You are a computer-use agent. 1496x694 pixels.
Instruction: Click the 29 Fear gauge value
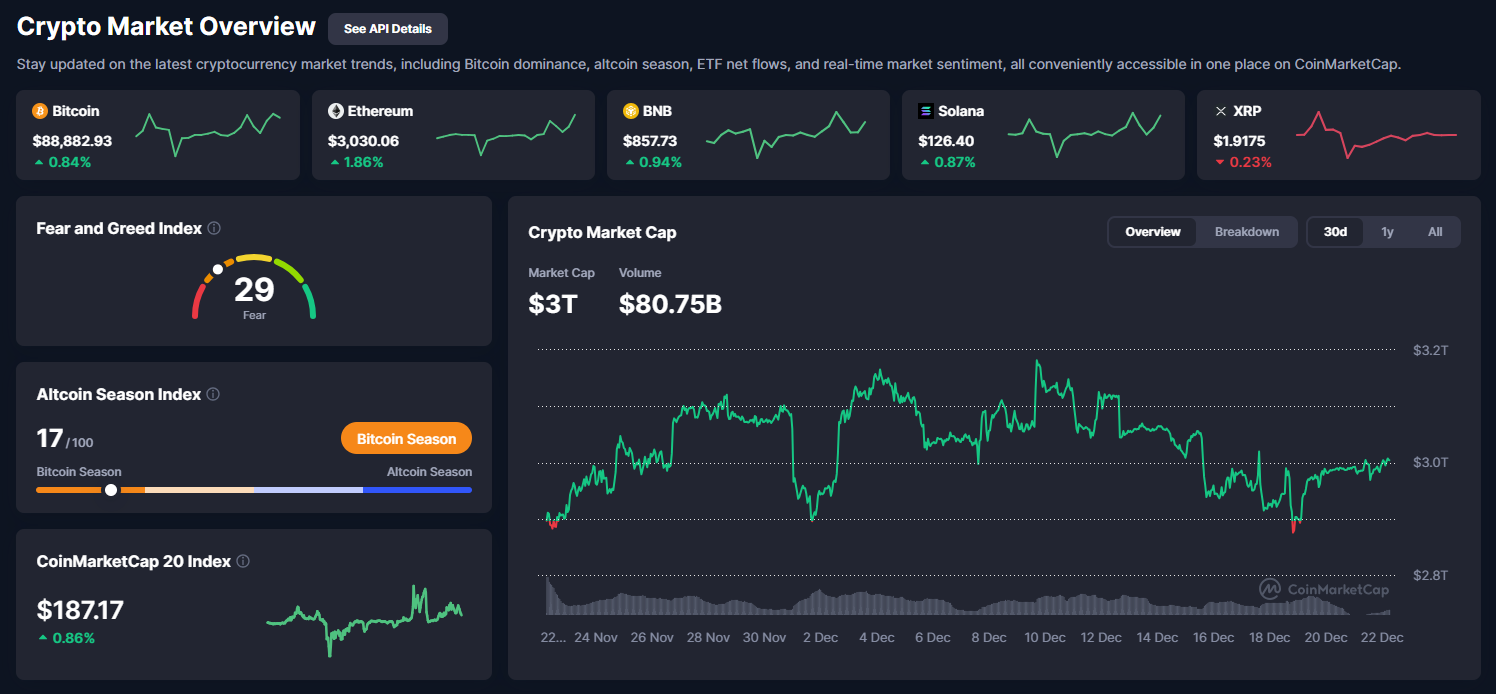point(254,290)
